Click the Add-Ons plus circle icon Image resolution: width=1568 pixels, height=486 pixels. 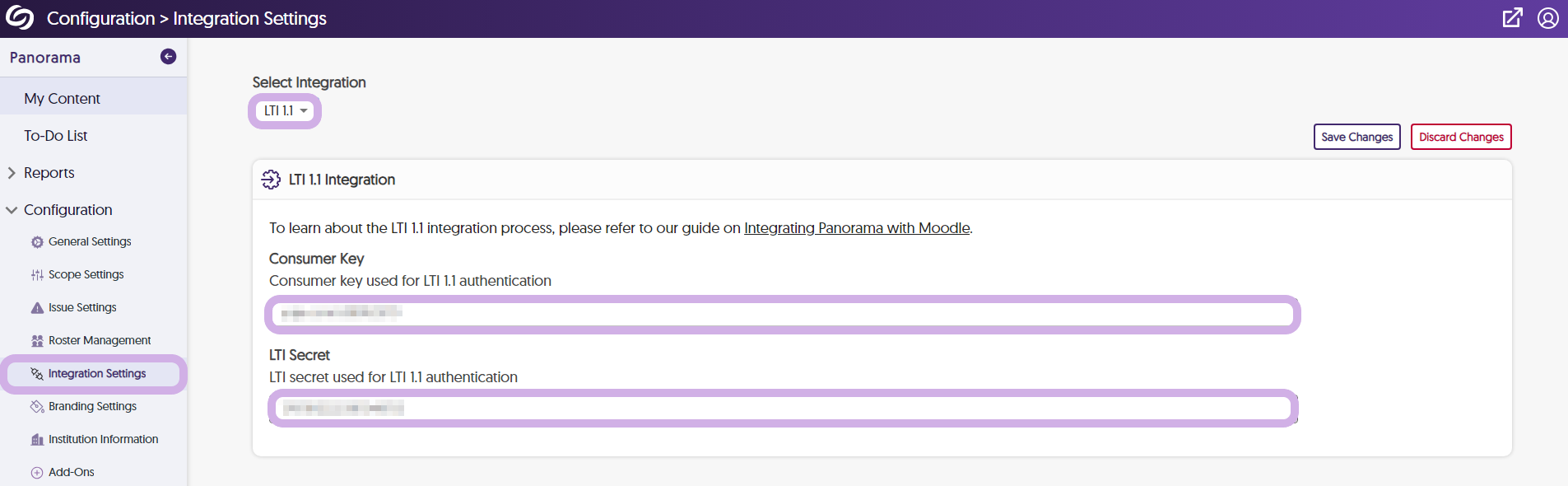tap(37, 473)
